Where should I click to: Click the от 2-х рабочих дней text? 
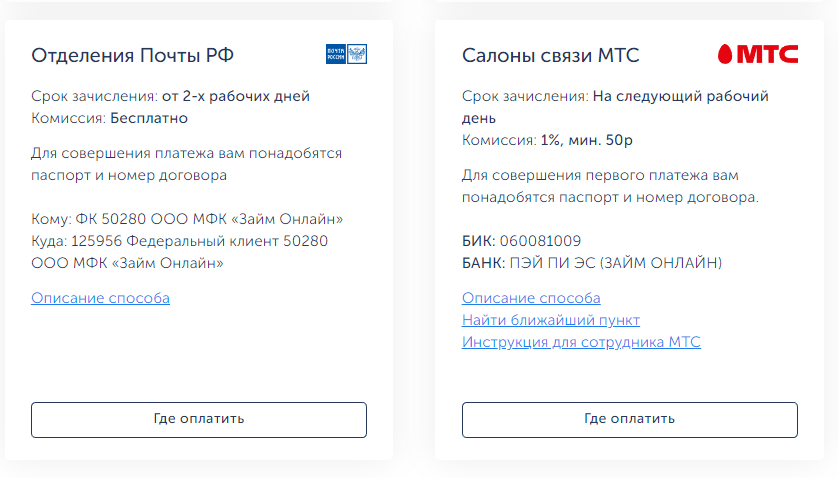pyautogui.click(x=236, y=96)
